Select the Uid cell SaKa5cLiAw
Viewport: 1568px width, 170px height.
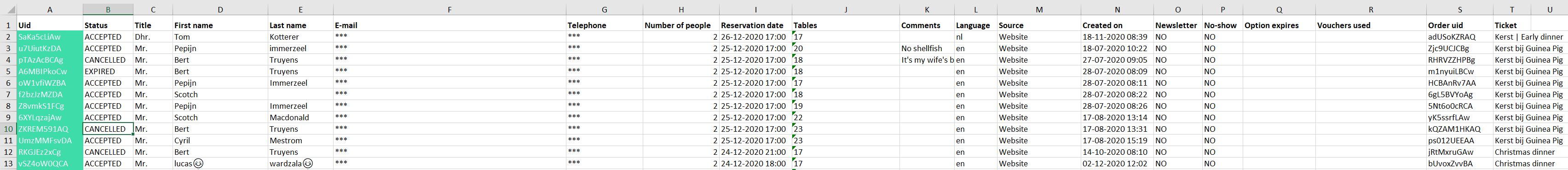coord(50,37)
